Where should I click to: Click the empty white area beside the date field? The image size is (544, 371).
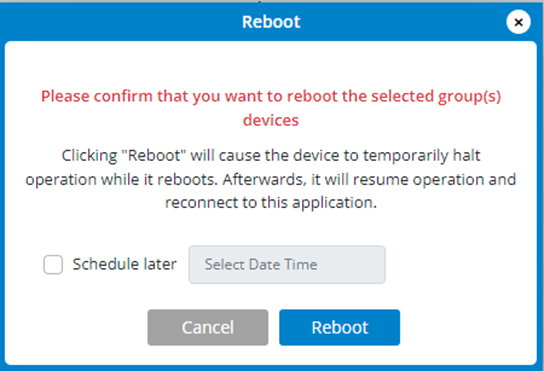click(x=458, y=265)
